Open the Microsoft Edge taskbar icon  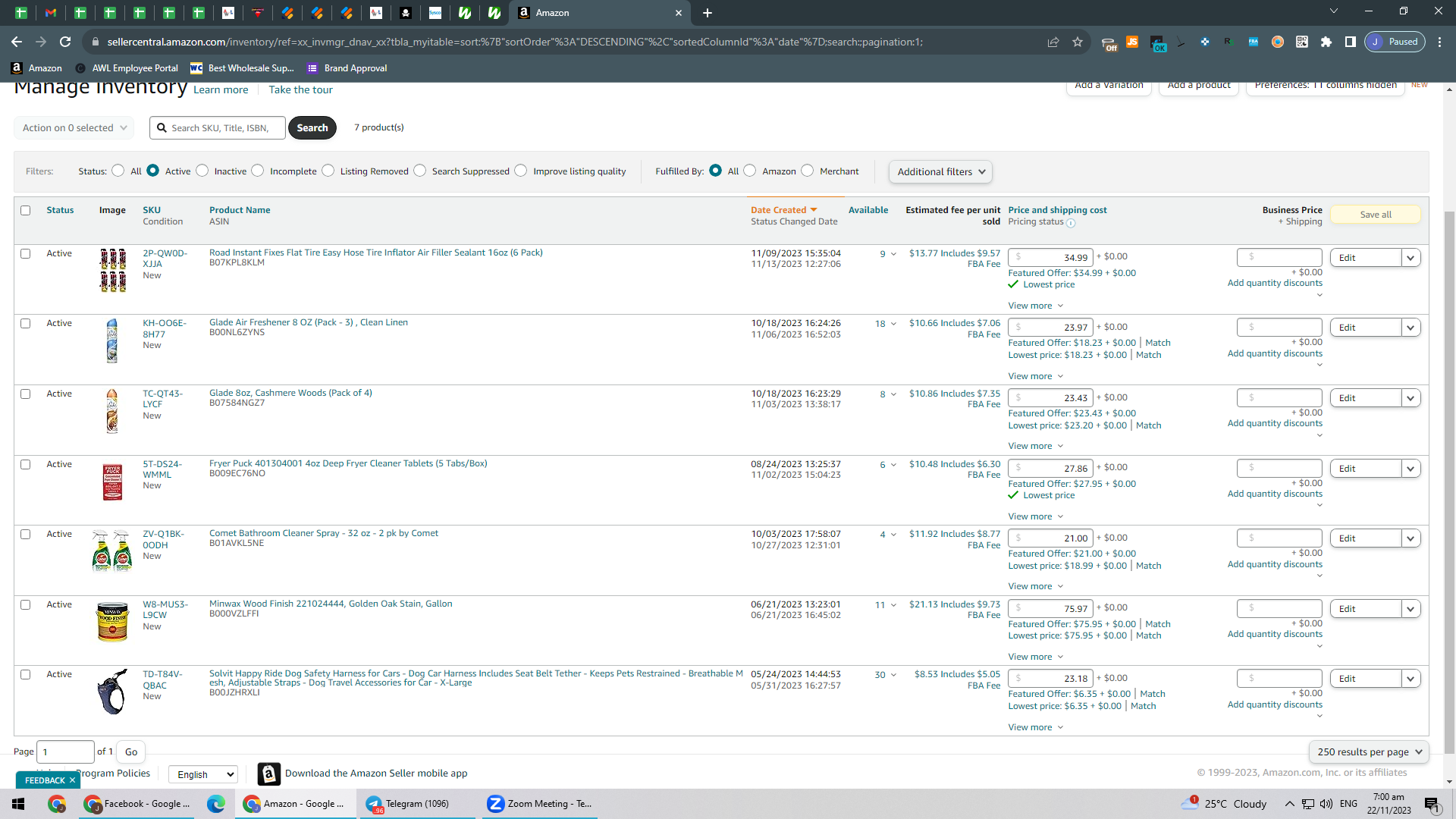click(x=216, y=804)
